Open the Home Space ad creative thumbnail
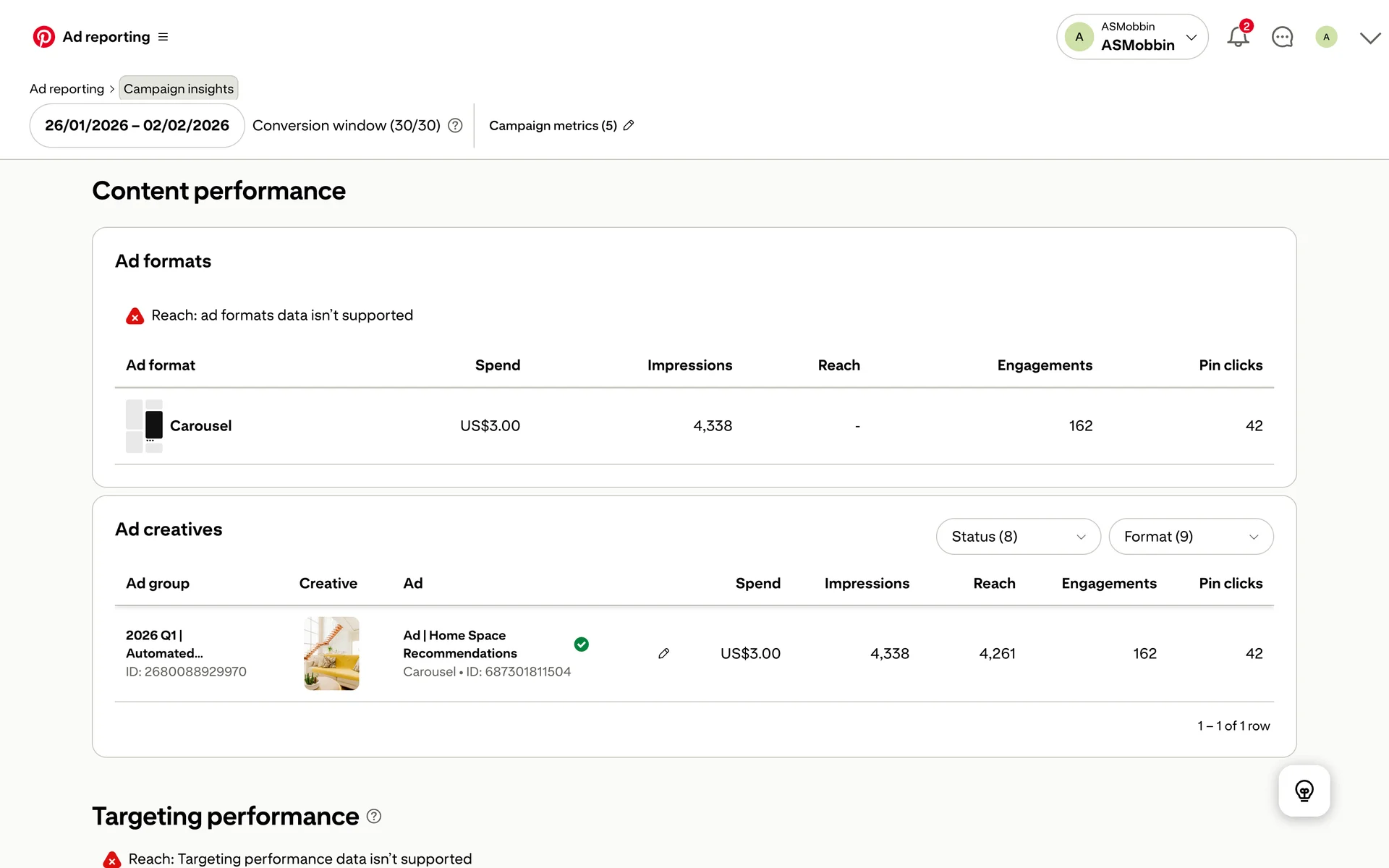The image size is (1389, 868). point(331,653)
